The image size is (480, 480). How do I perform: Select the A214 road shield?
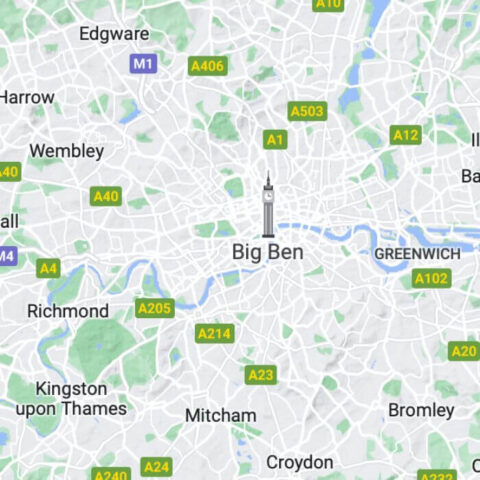coord(214,333)
